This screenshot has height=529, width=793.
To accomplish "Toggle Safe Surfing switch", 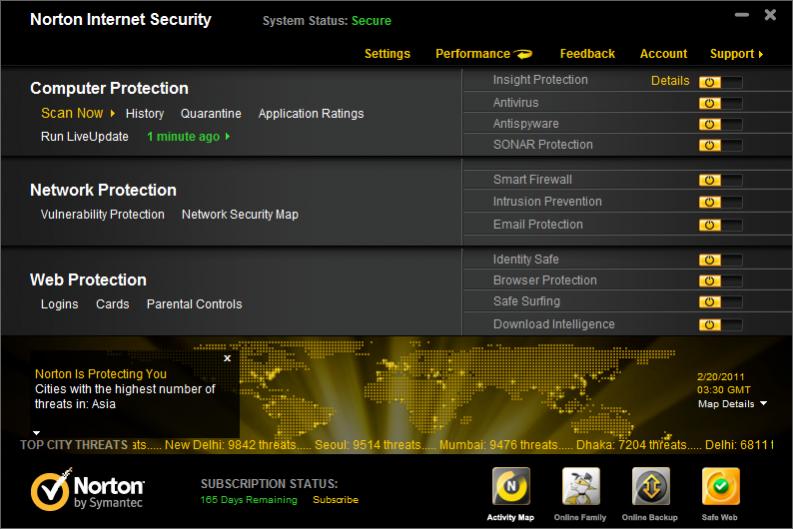I will coord(721,302).
